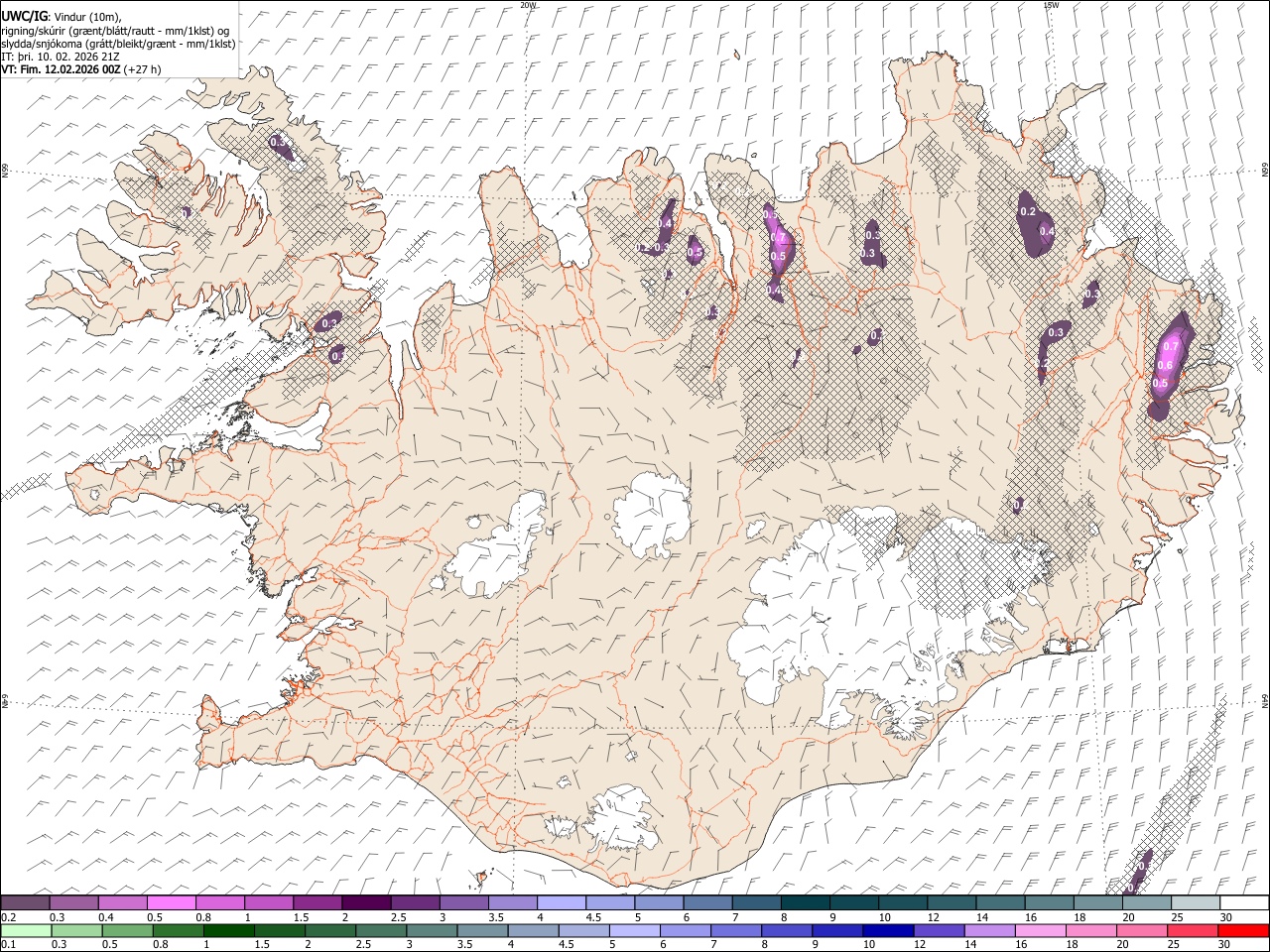Pick the 1–1.5 orchid swatch in upper legend
The height and width of the screenshot is (952, 1270).
click(268, 902)
